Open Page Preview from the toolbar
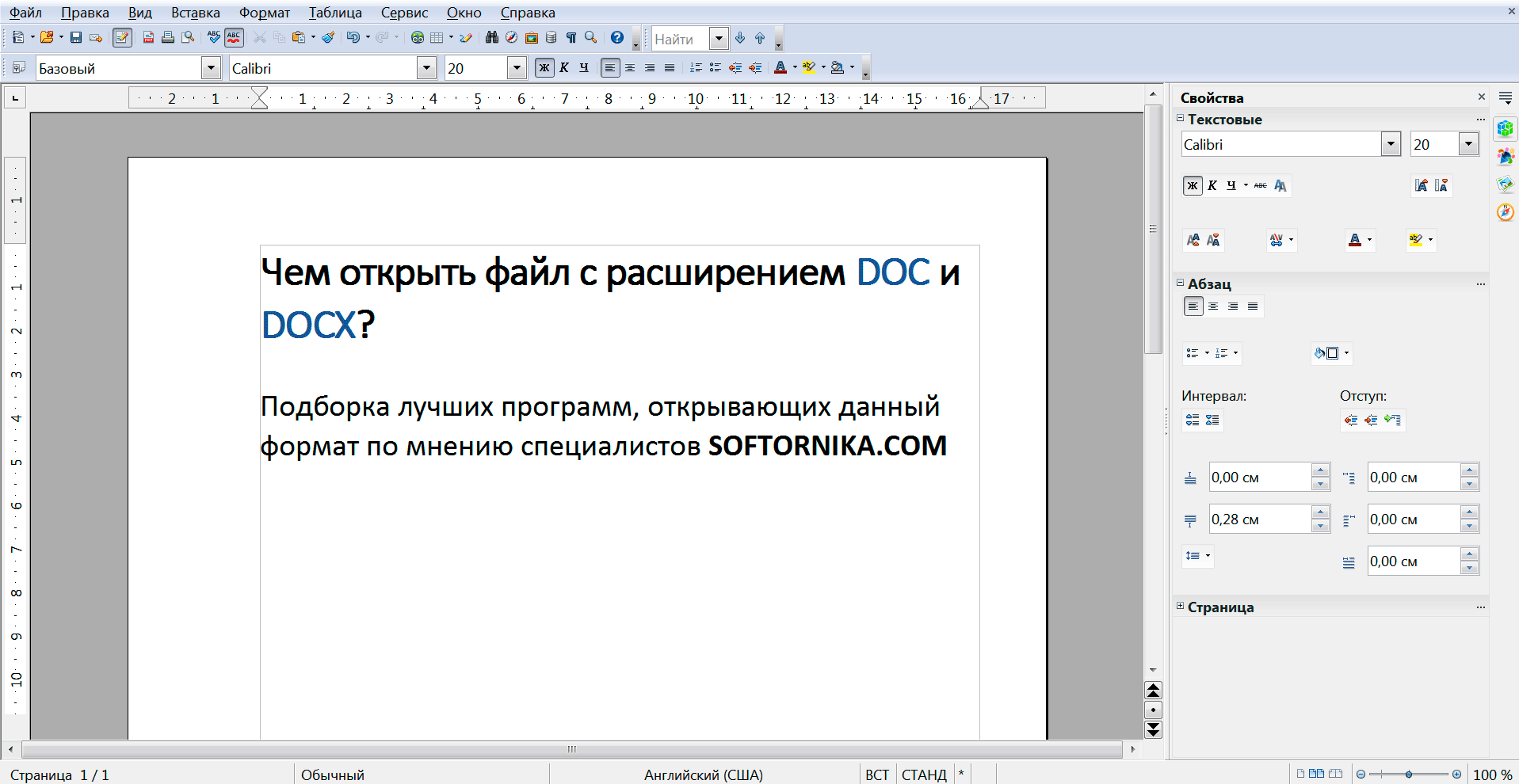This screenshot has width=1519, height=784. [x=188, y=37]
